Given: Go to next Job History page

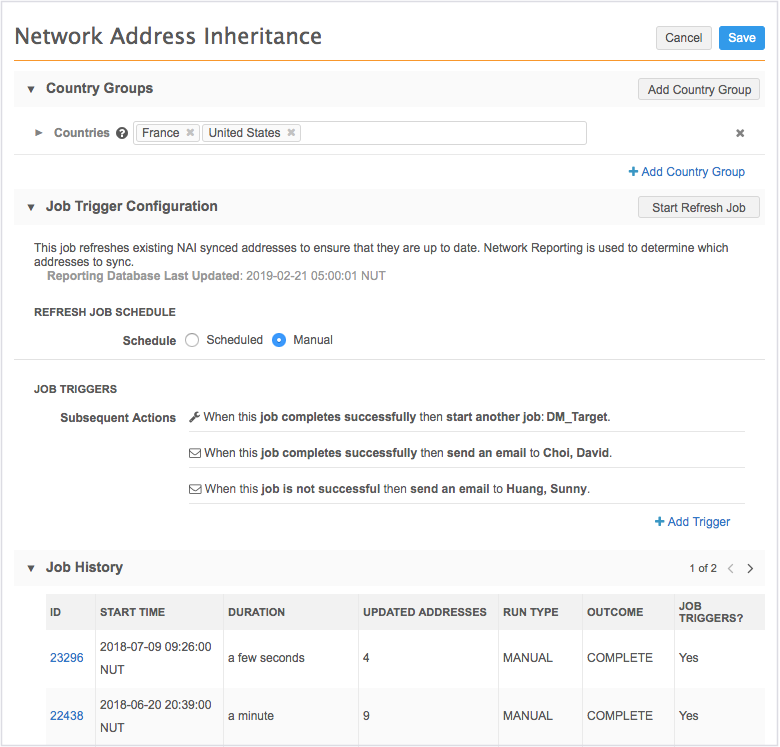Looking at the screenshot, I should (750, 568).
